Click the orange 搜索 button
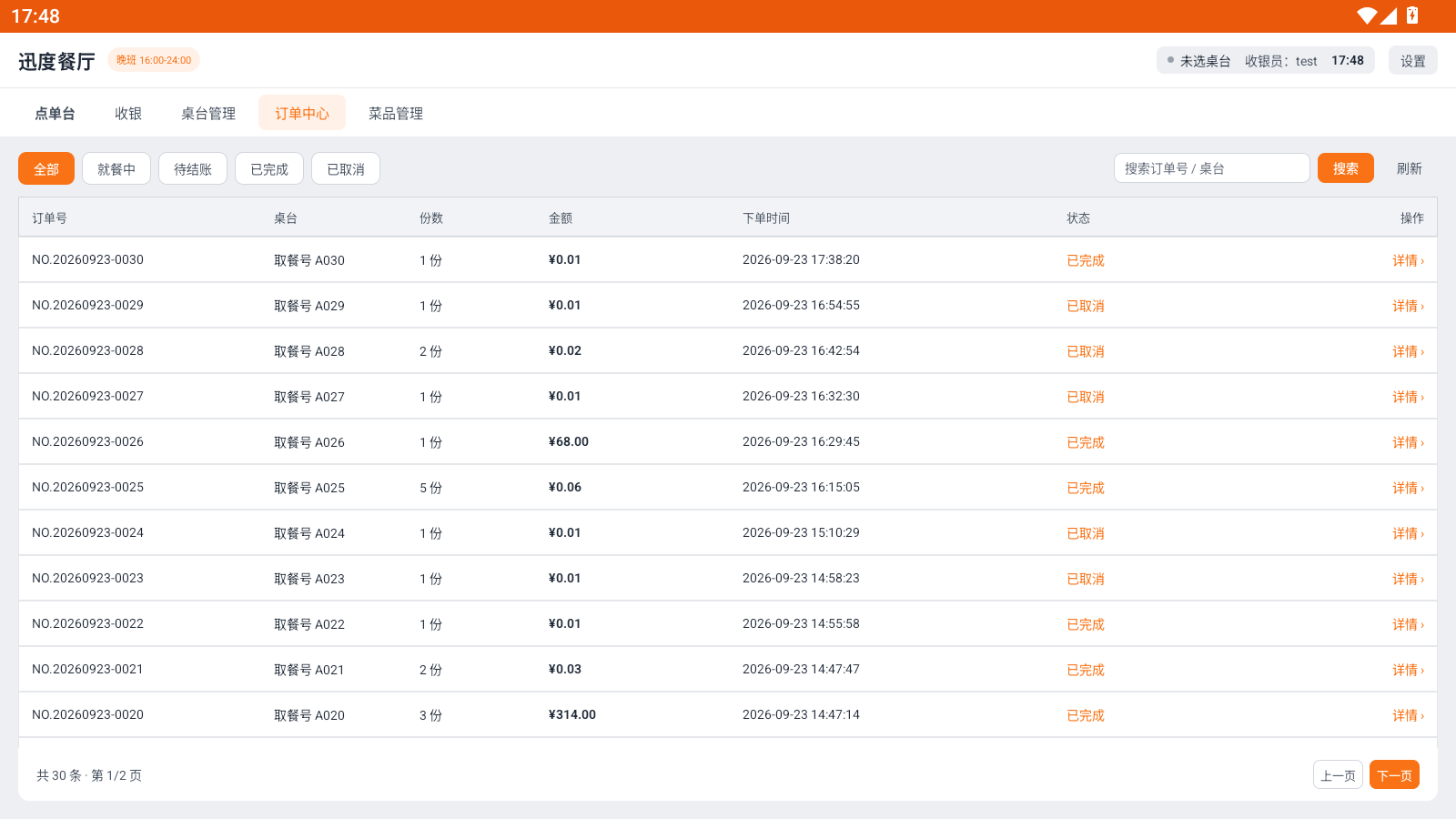1456x819 pixels. [1346, 168]
